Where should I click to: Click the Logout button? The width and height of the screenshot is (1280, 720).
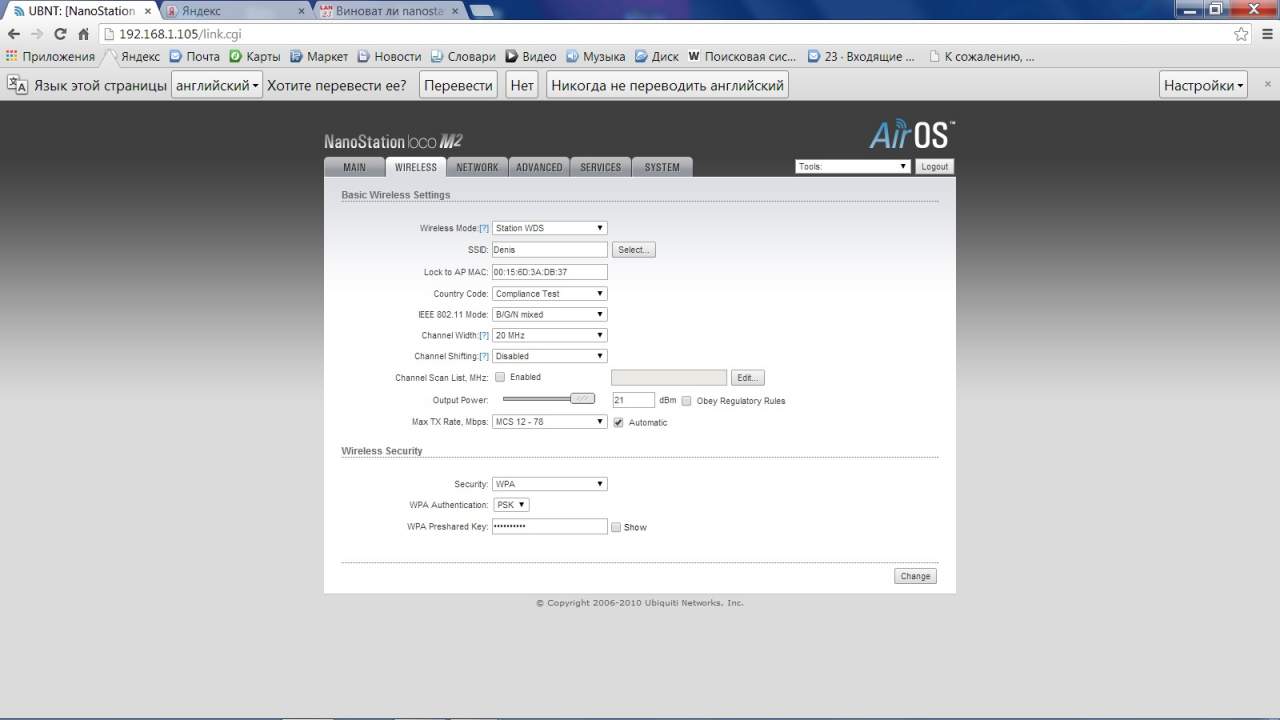pyautogui.click(x=935, y=167)
